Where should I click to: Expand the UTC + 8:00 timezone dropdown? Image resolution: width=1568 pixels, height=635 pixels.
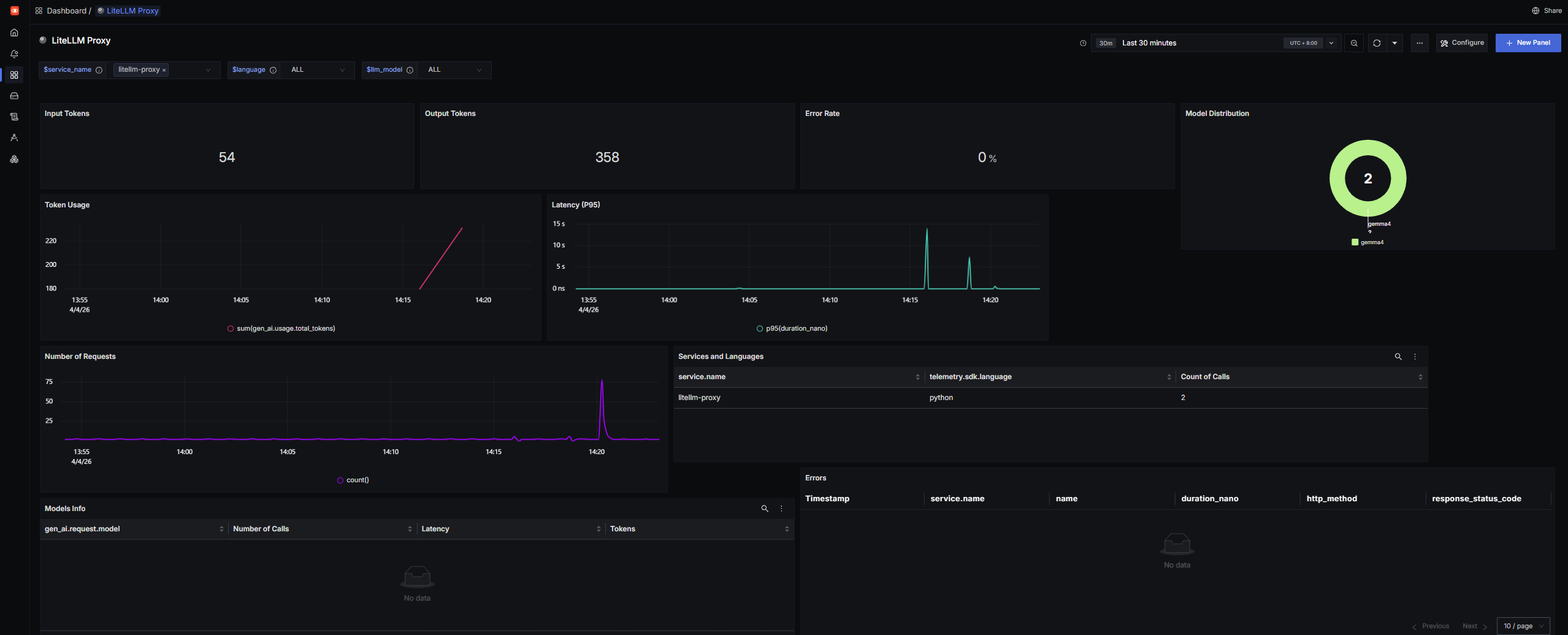click(x=1331, y=43)
